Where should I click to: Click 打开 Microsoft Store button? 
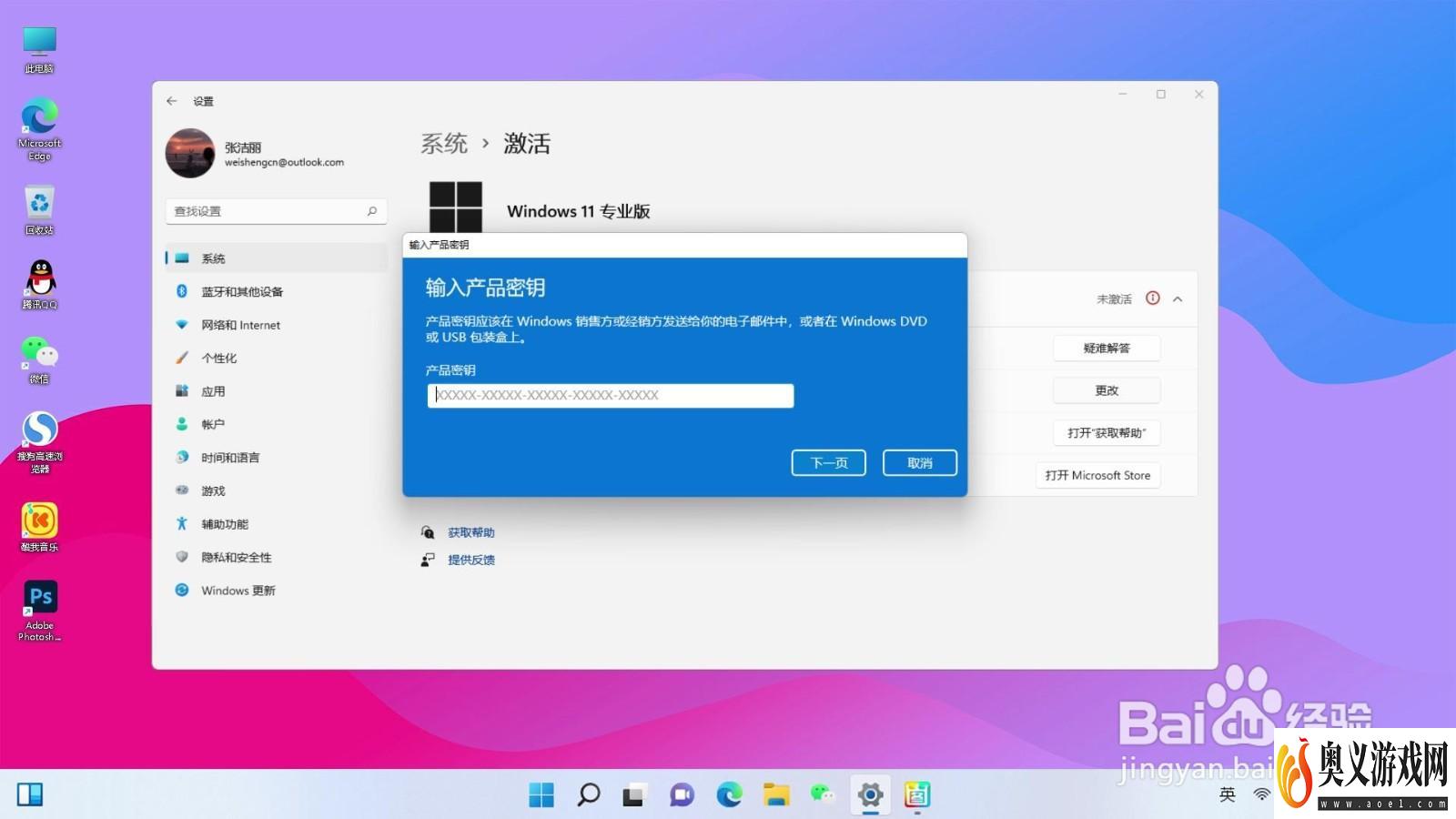[x=1097, y=475]
